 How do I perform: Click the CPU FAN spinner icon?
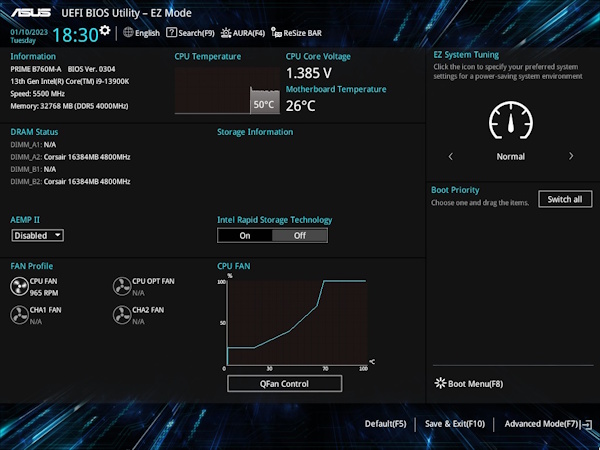(19, 287)
